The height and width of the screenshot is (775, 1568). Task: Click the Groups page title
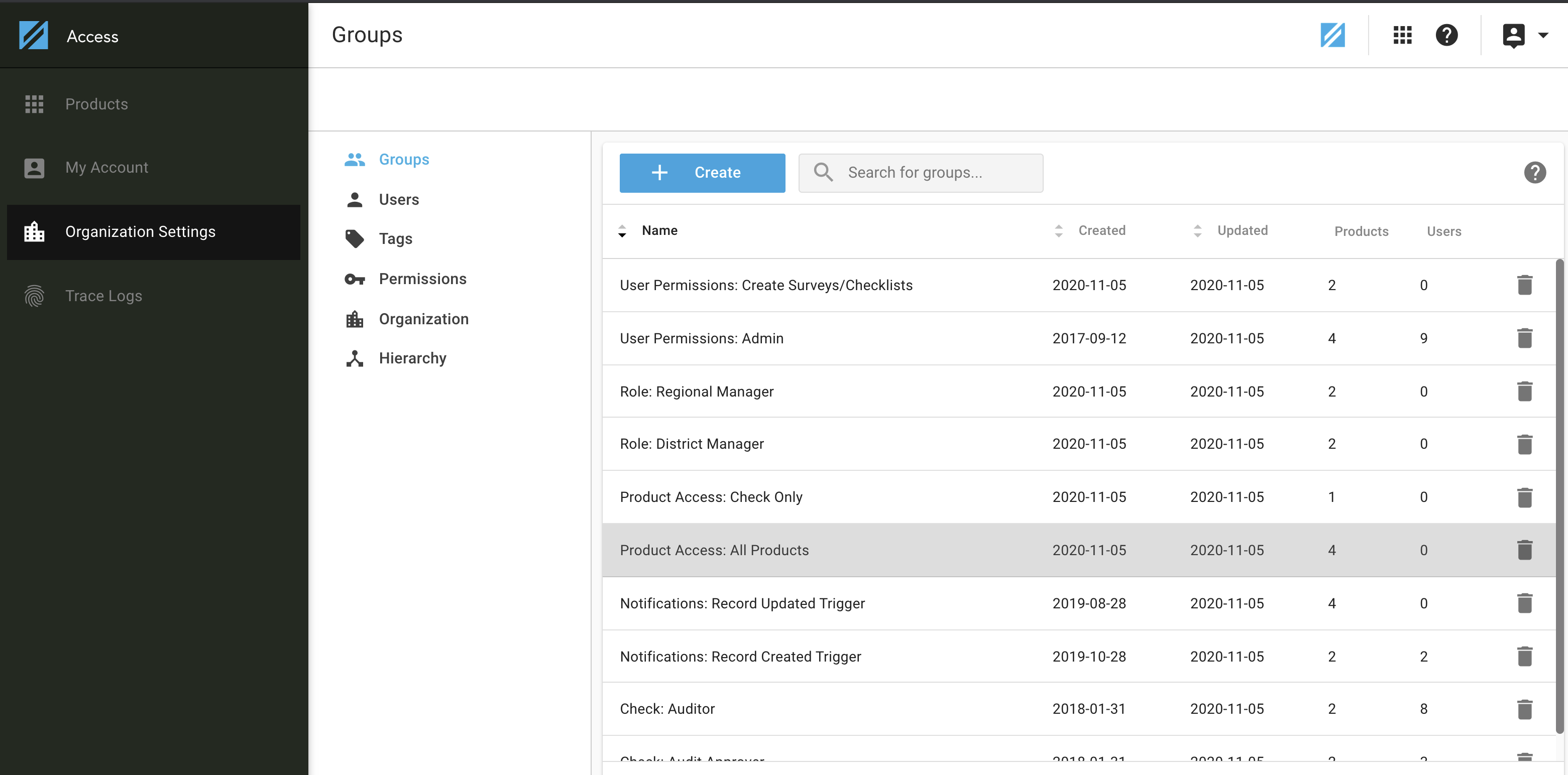367,35
